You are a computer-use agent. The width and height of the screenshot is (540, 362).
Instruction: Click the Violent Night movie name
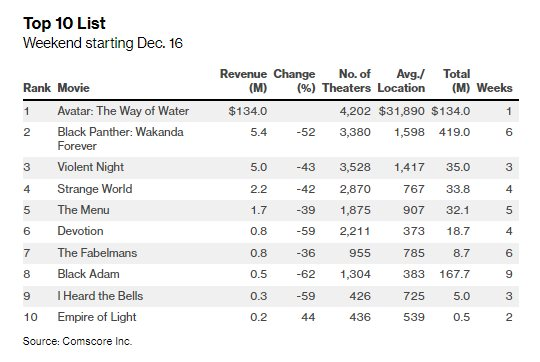tap(91, 167)
